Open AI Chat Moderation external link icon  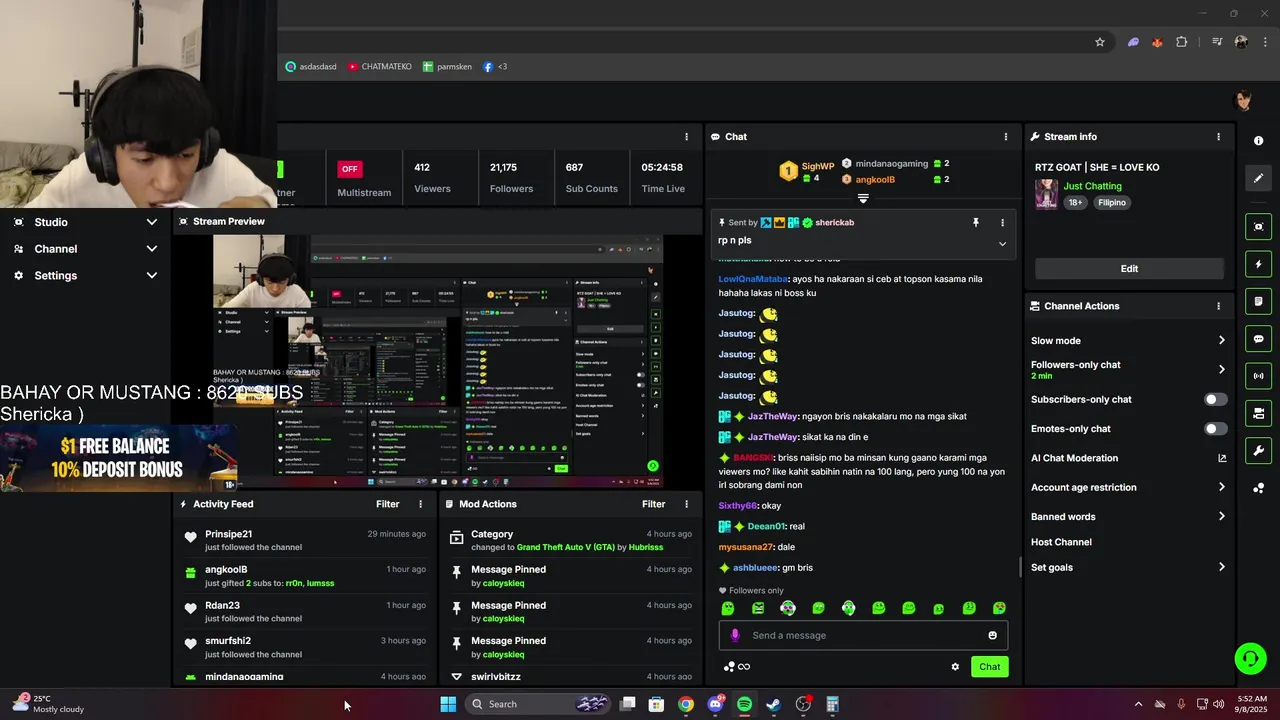point(1222,458)
